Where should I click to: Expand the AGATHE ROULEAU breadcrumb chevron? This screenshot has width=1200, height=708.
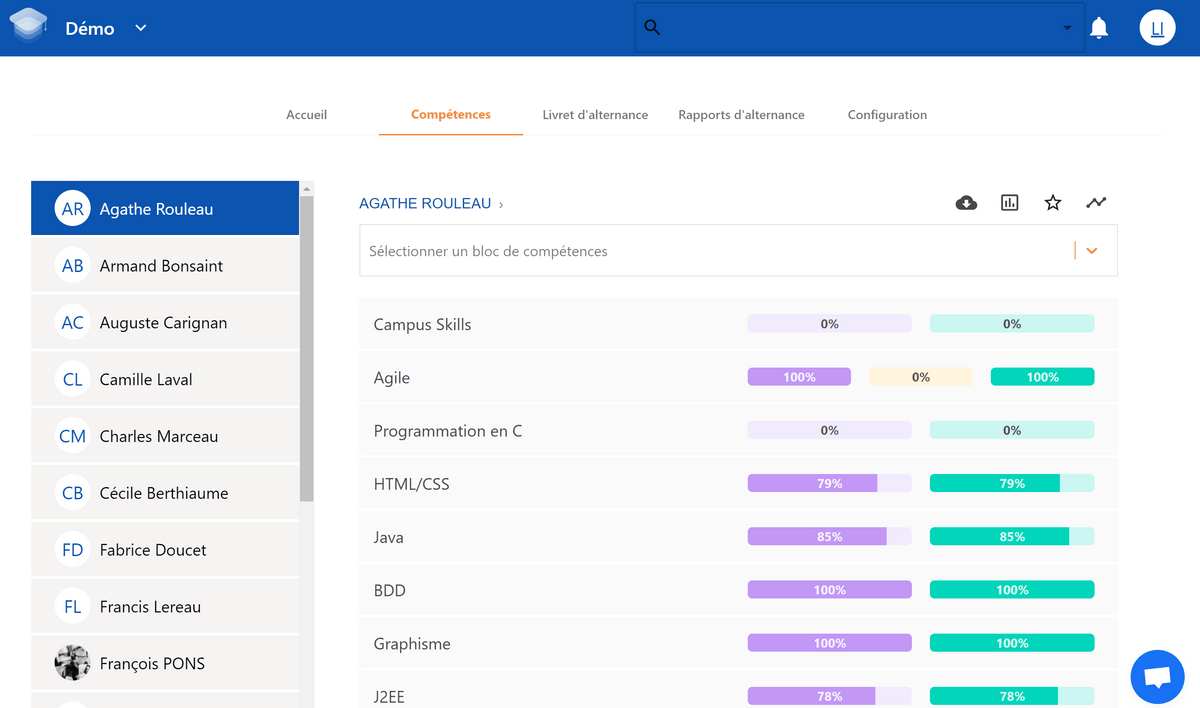click(x=501, y=204)
